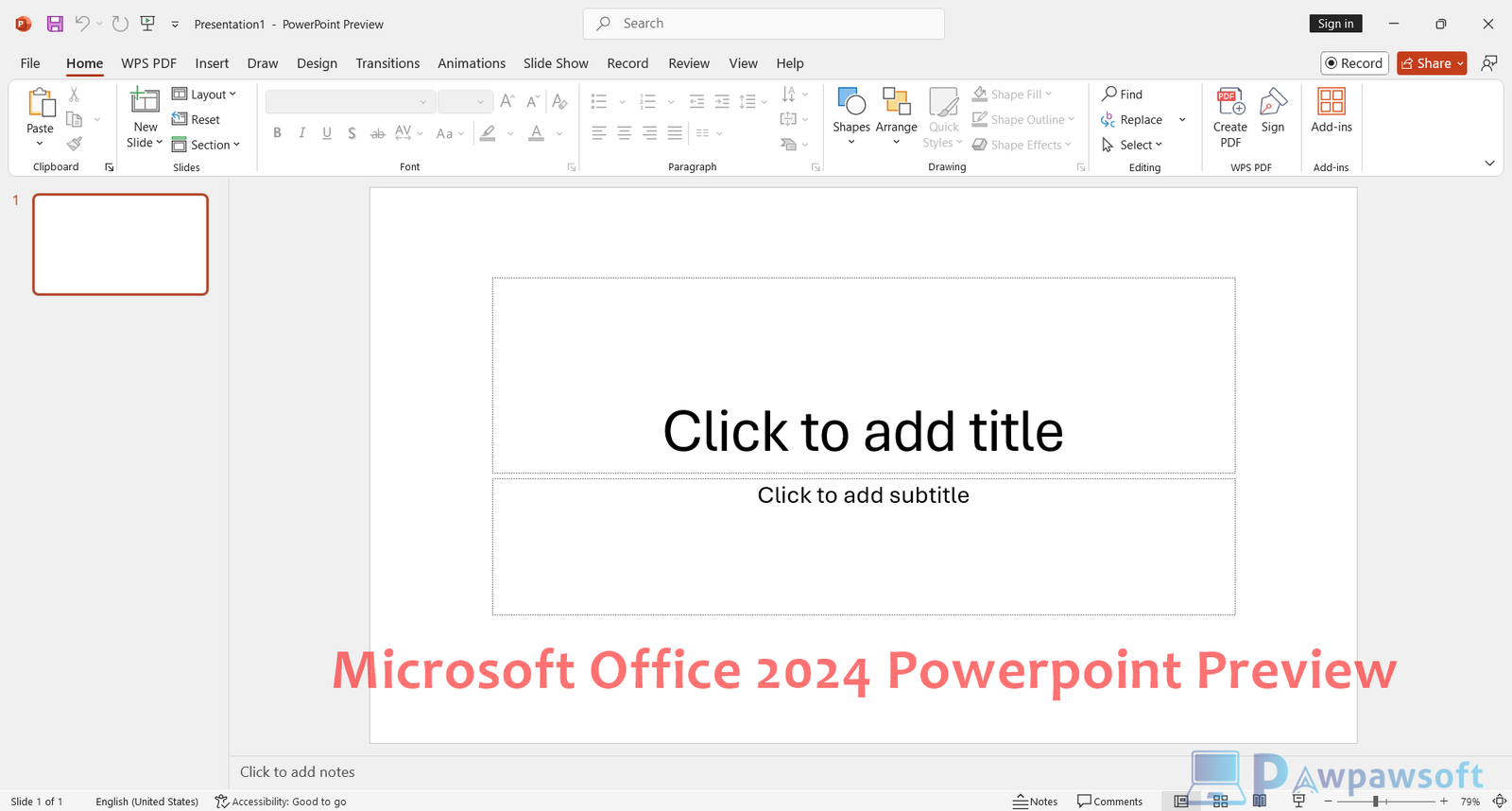The height and width of the screenshot is (811, 1512).
Task: Click the Paste clipboard icon
Action: coord(41,102)
